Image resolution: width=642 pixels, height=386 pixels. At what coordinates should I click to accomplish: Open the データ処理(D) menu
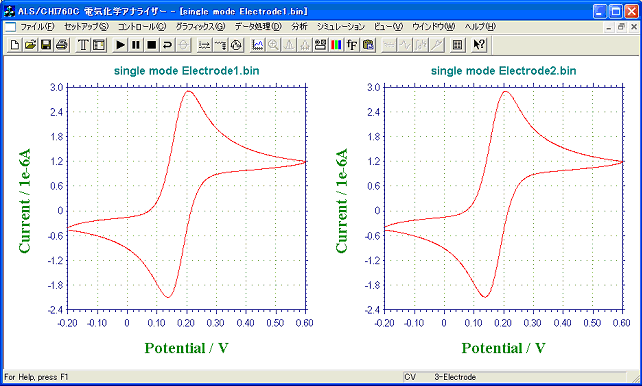[258, 27]
